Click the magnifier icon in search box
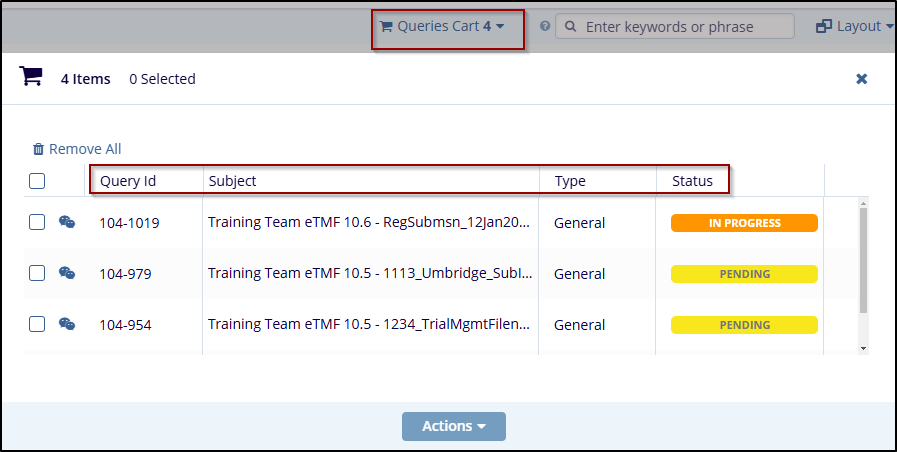This screenshot has width=897, height=452. (x=570, y=27)
